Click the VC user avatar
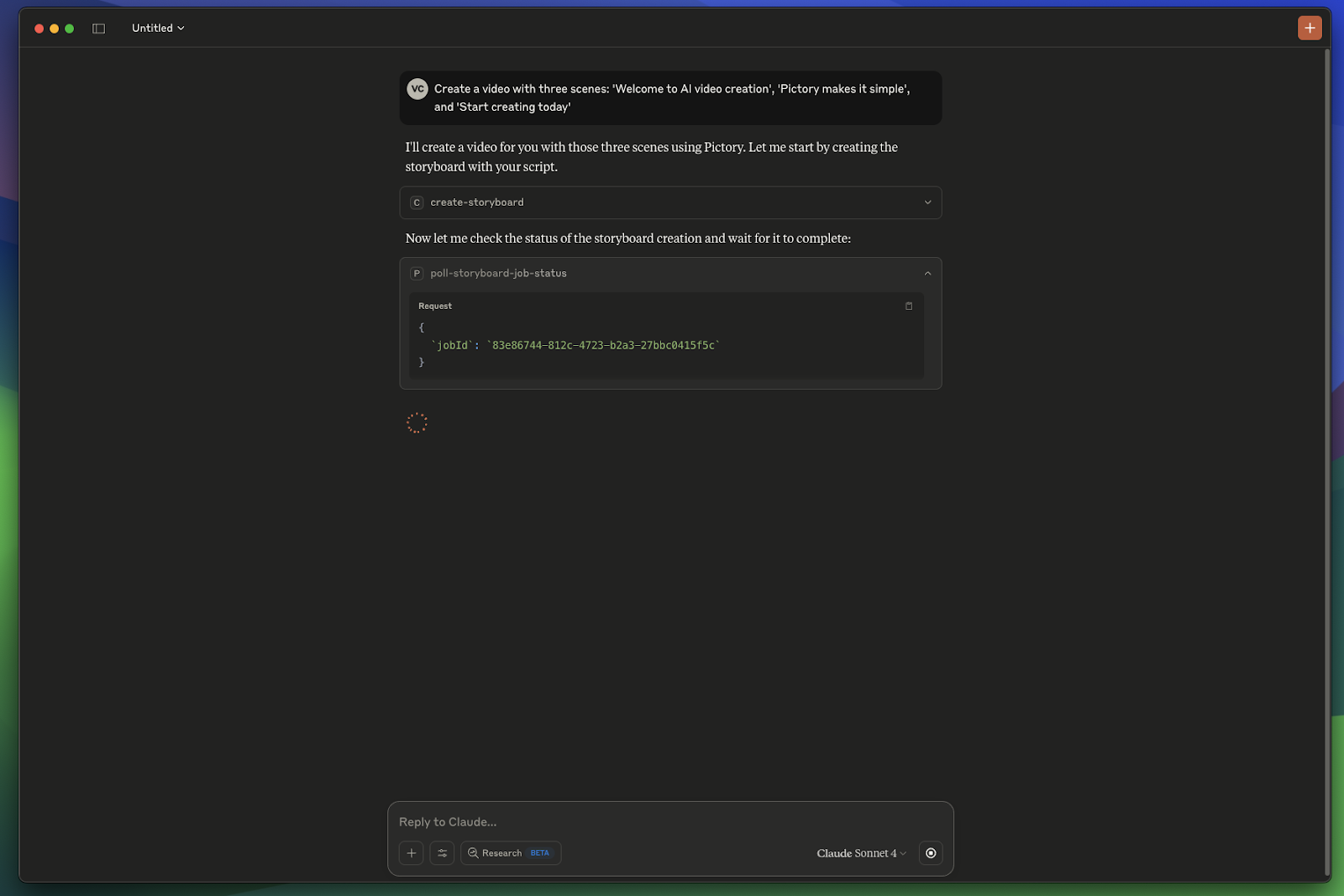The image size is (1344, 896). point(417,89)
